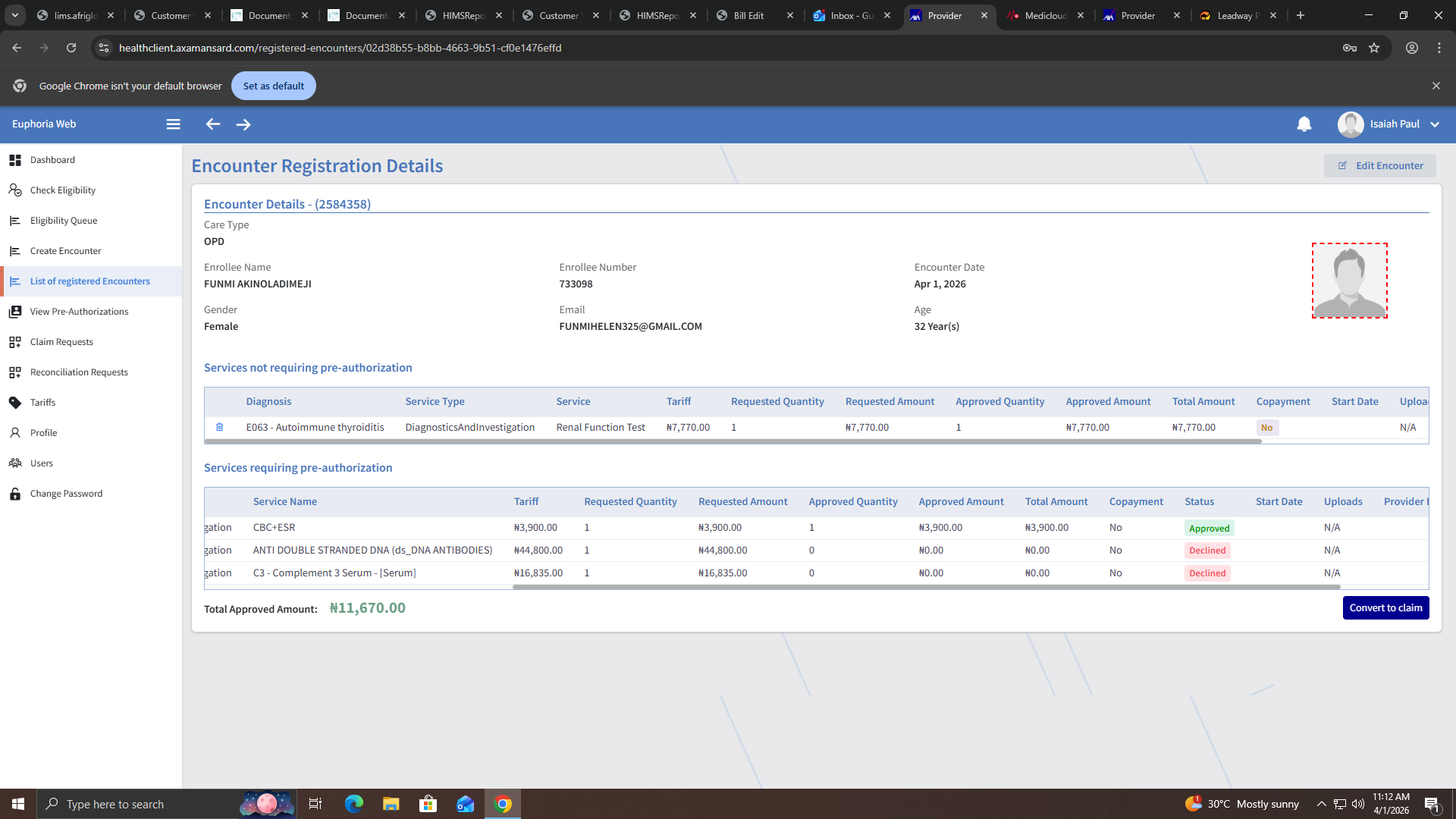Click the back arrow in app header
Image resolution: width=1456 pixels, height=819 pixels.
pos(213,124)
